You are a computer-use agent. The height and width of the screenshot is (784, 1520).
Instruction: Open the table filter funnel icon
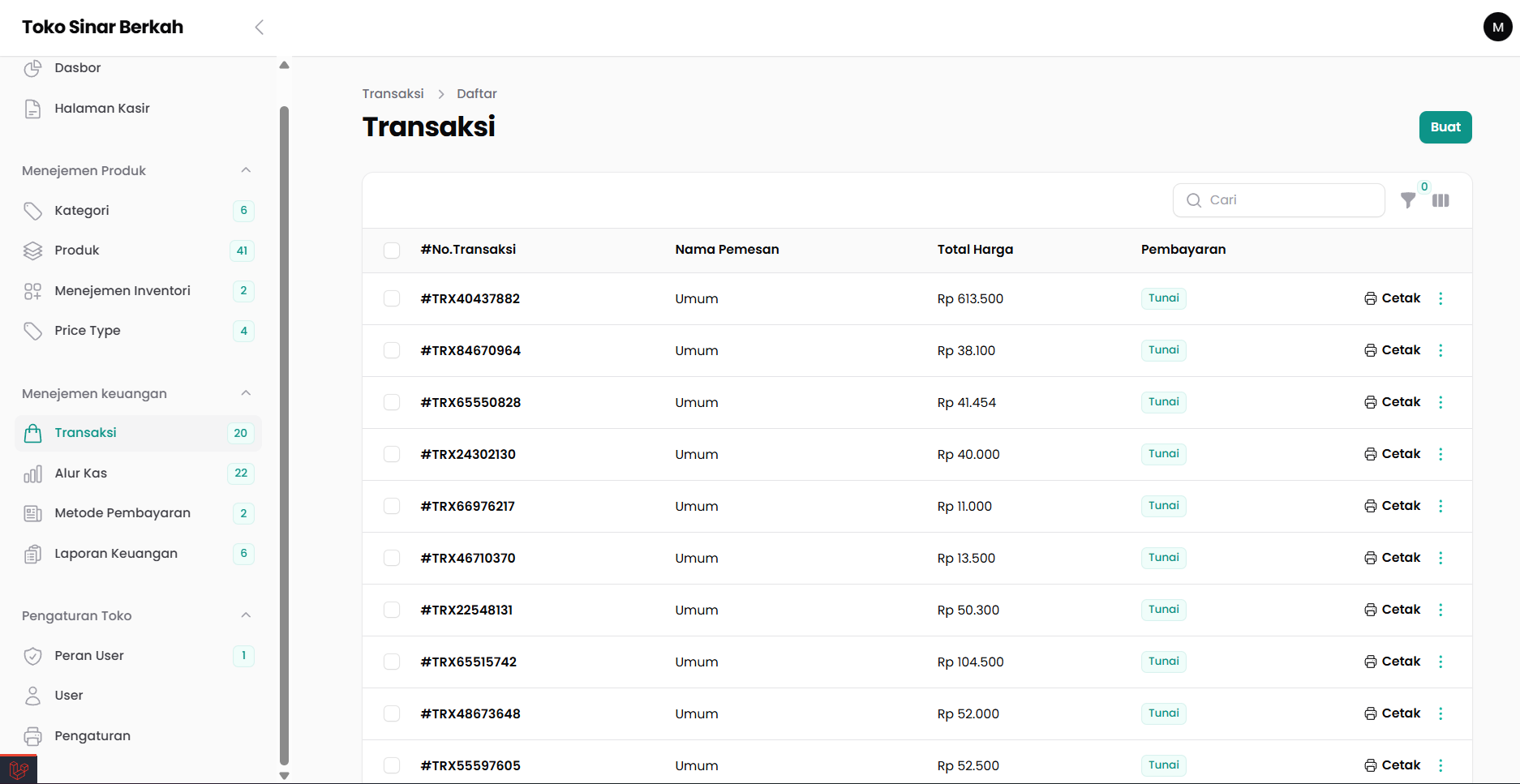1408,200
